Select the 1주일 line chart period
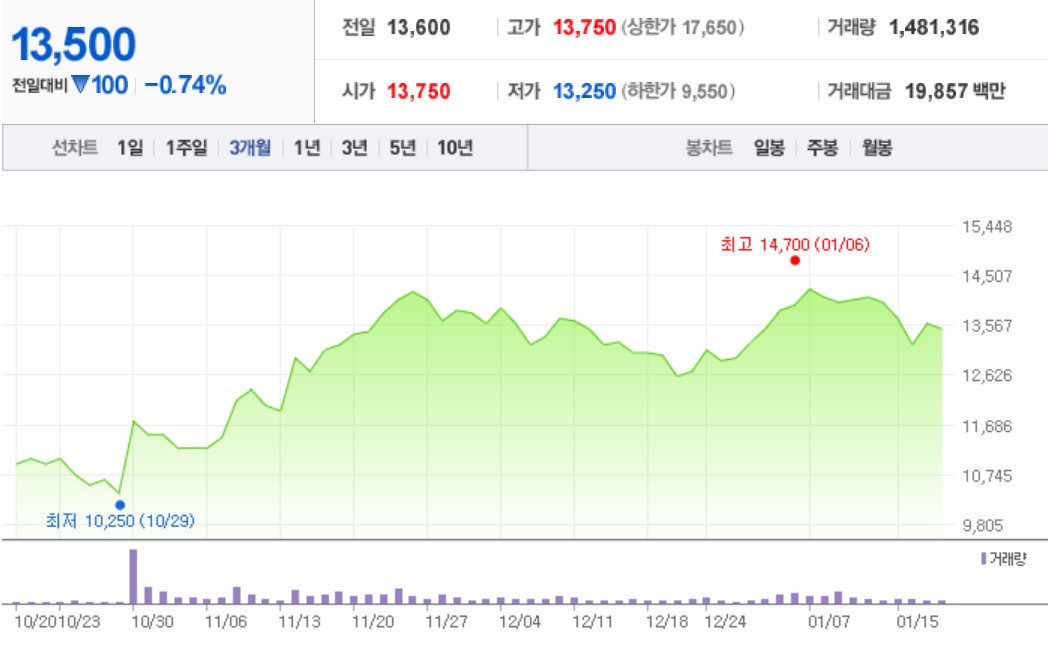Screen dimensions: 1048x658 [186, 147]
